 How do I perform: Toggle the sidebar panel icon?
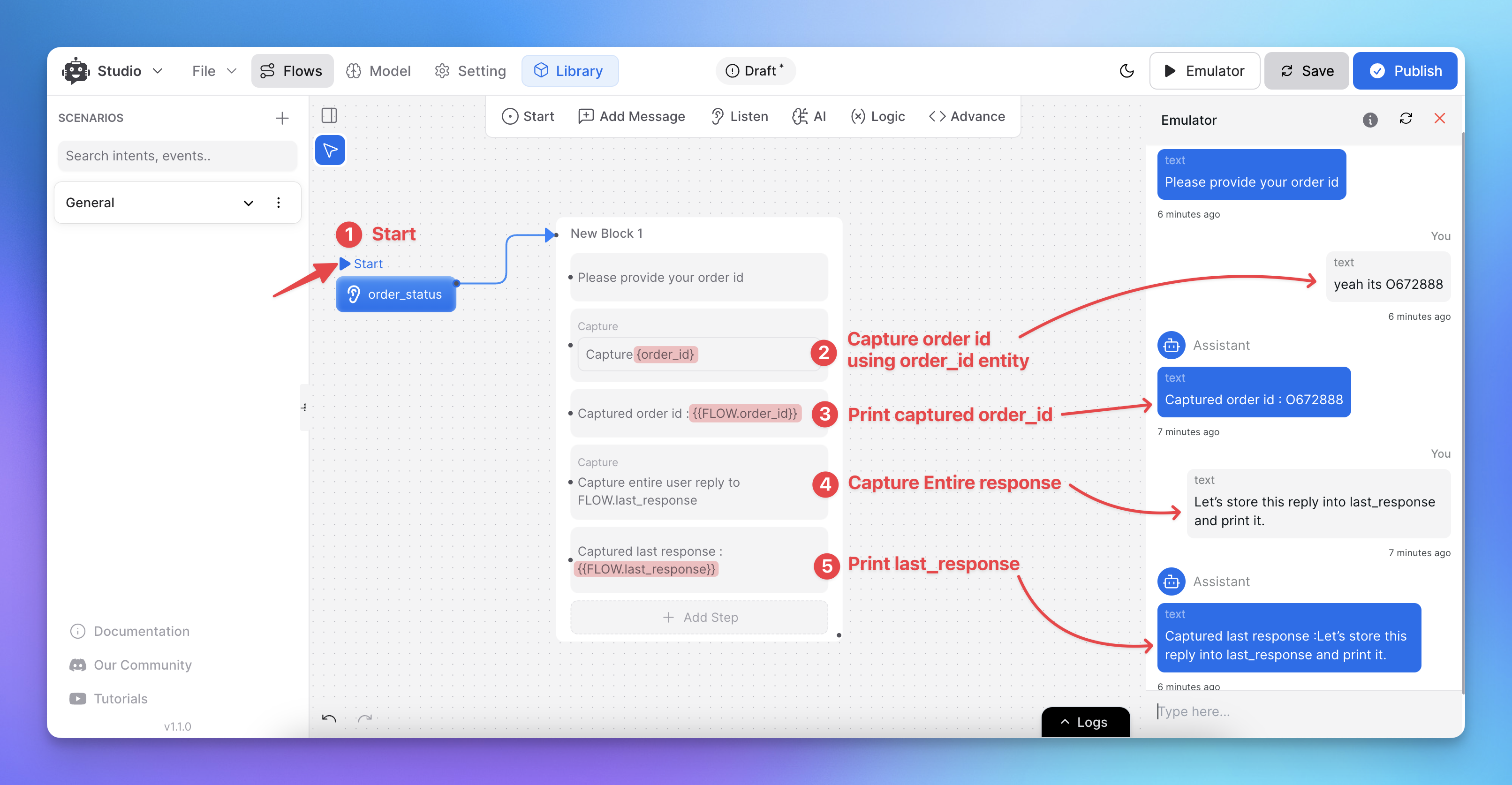tap(329, 115)
